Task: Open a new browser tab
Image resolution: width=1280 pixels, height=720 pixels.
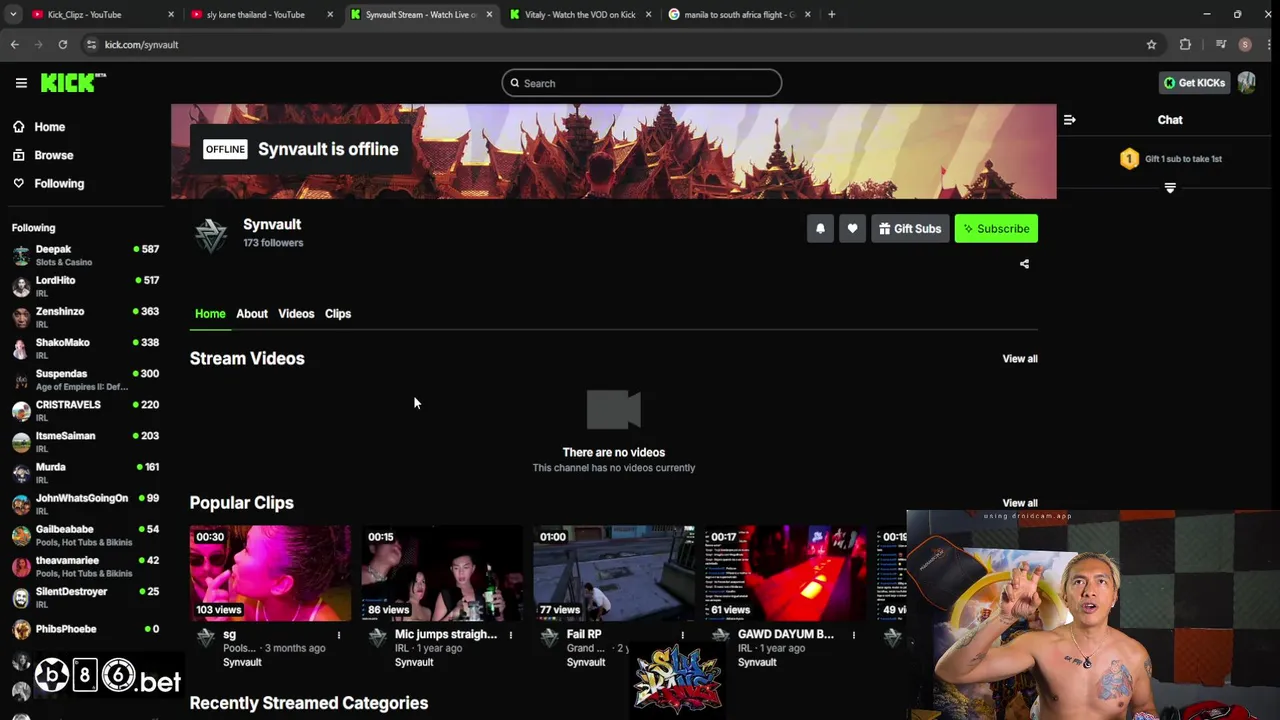Action: pos(831,14)
